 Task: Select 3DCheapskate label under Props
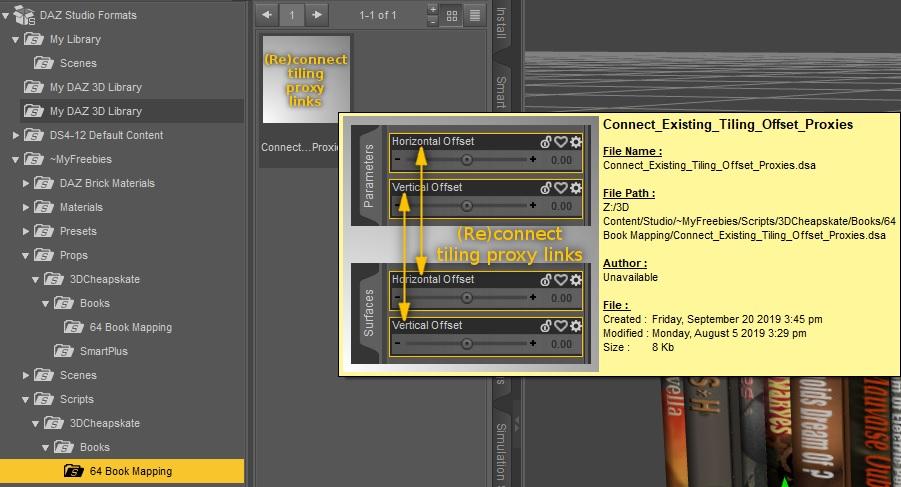tap(105, 279)
